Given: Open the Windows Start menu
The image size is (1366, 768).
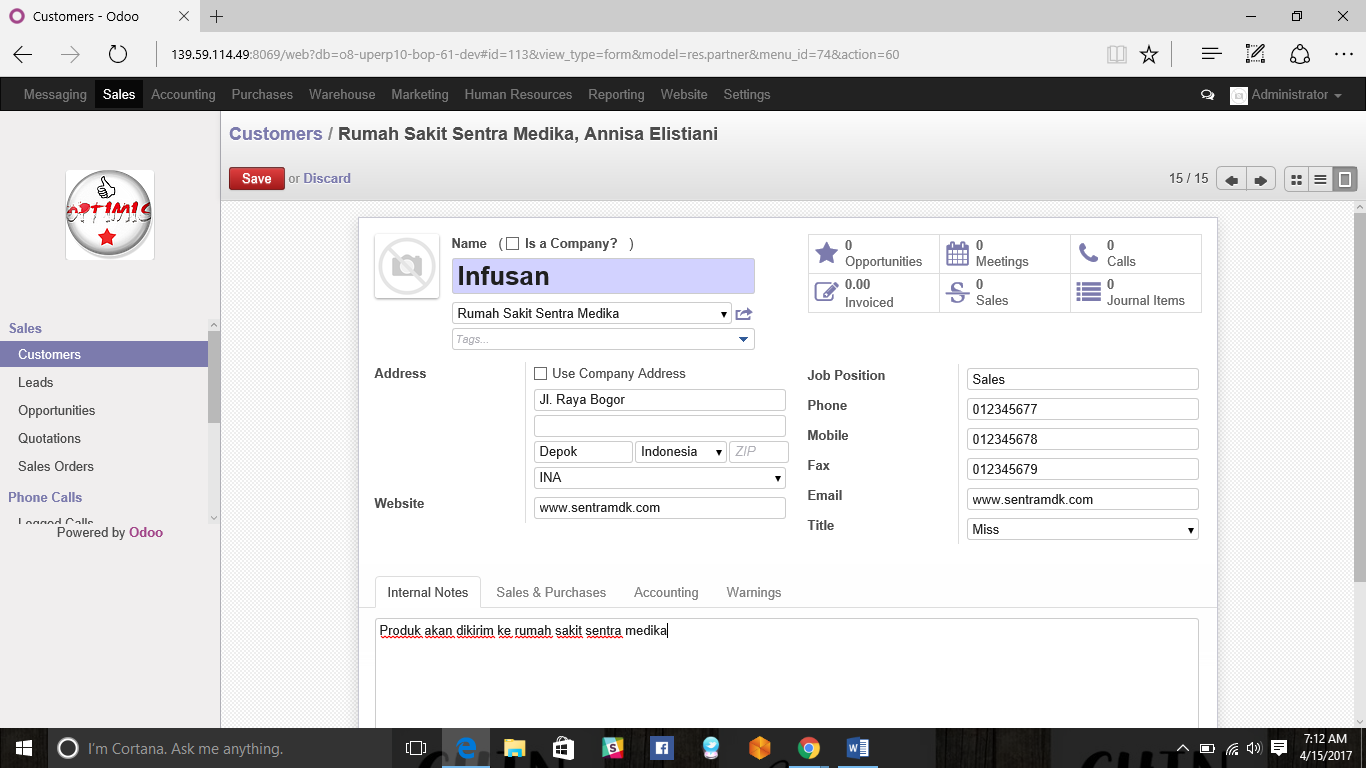Looking at the screenshot, I should click(23, 748).
